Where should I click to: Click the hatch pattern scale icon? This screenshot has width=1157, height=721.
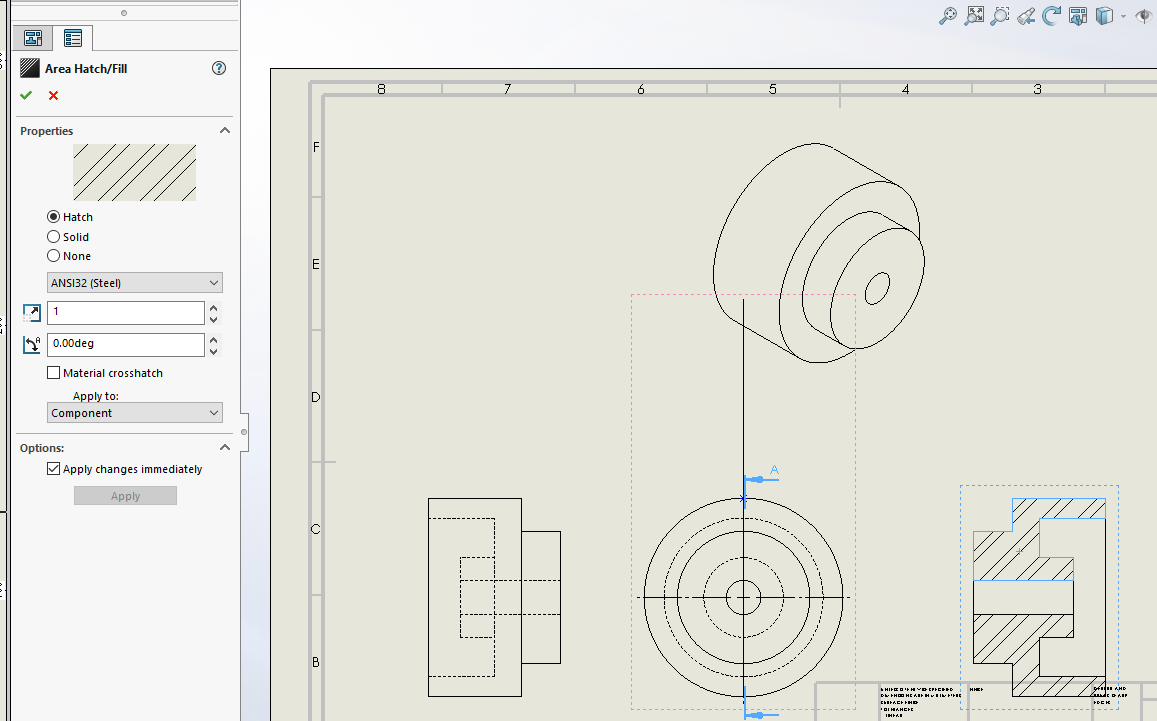point(32,312)
